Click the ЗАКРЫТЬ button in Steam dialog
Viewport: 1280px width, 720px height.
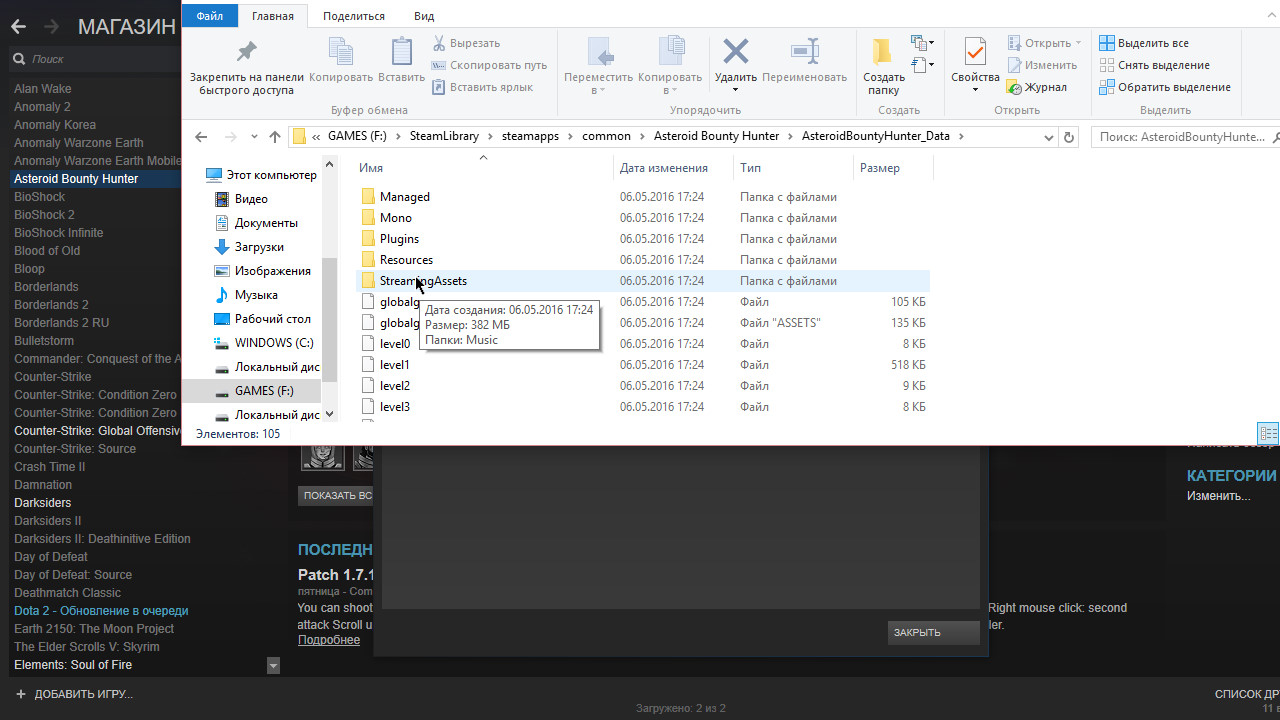[x=932, y=633]
